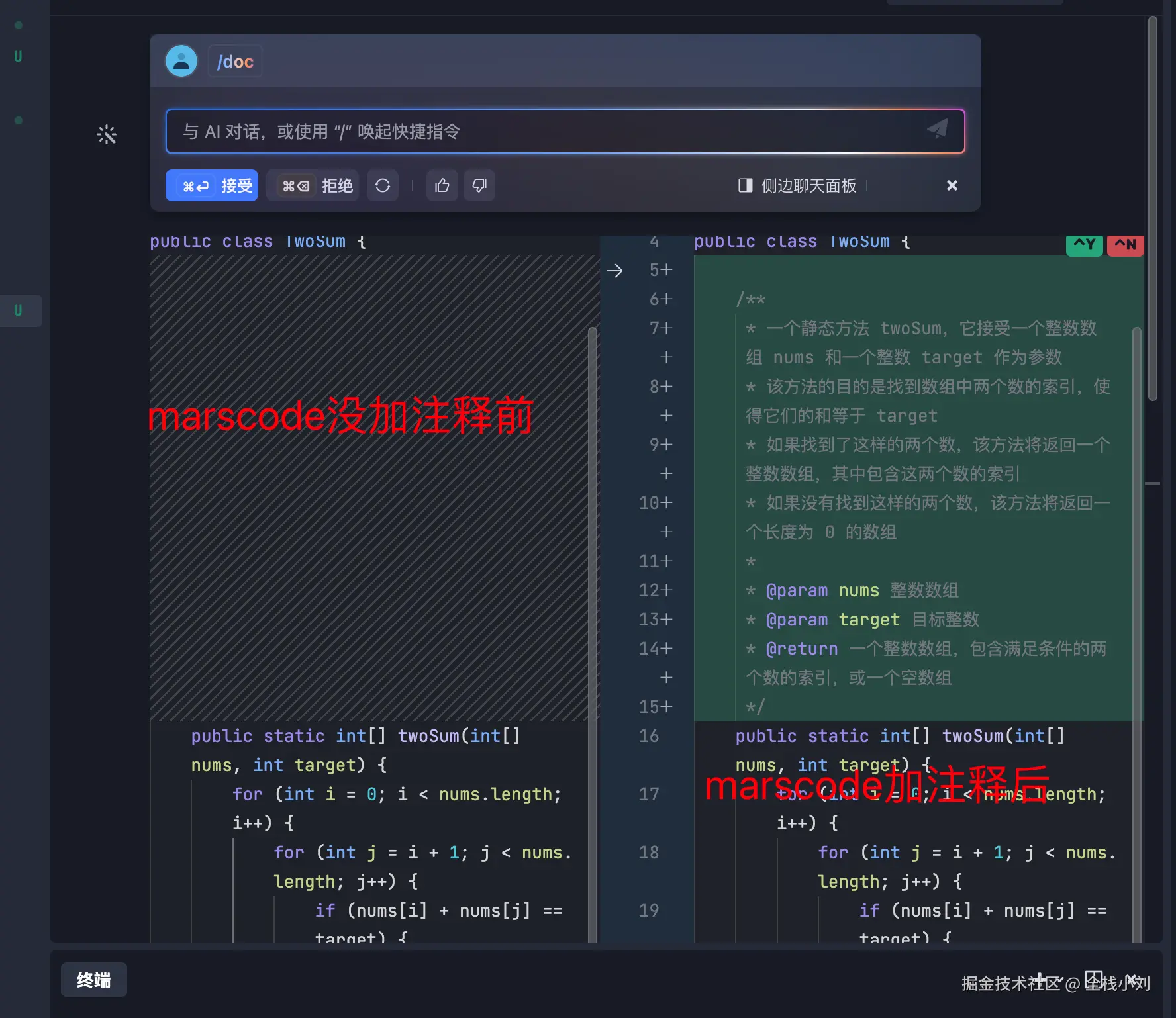The width and height of the screenshot is (1176, 1018).
Task: Reject the suggestion with 拒绝 button
Action: point(313,185)
